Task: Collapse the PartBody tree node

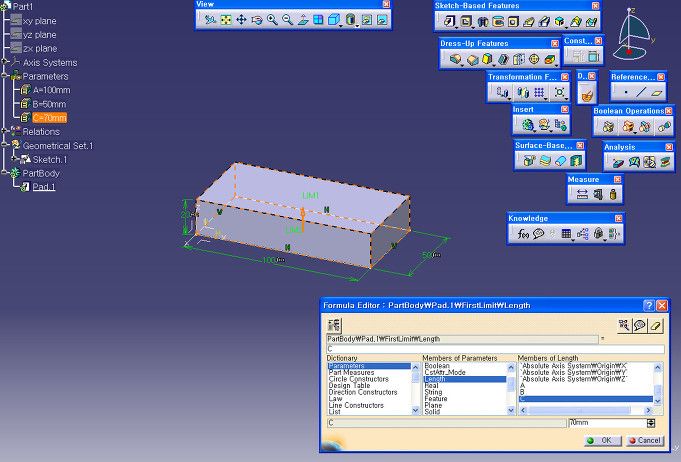Action: [x=5, y=173]
